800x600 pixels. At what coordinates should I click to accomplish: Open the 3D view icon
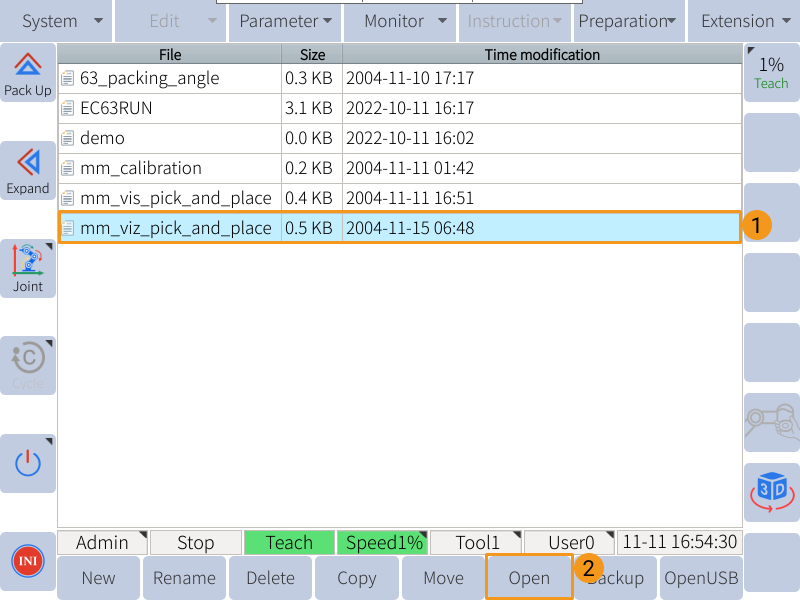pos(772,492)
